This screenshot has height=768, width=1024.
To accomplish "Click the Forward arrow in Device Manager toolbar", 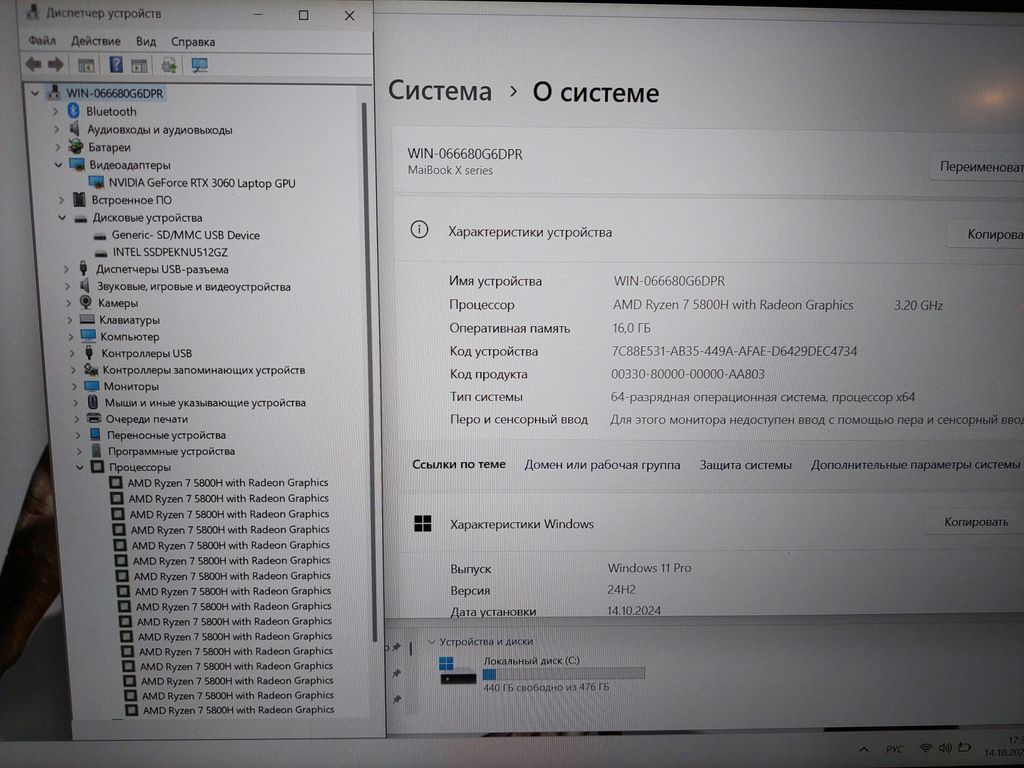I will pos(56,64).
